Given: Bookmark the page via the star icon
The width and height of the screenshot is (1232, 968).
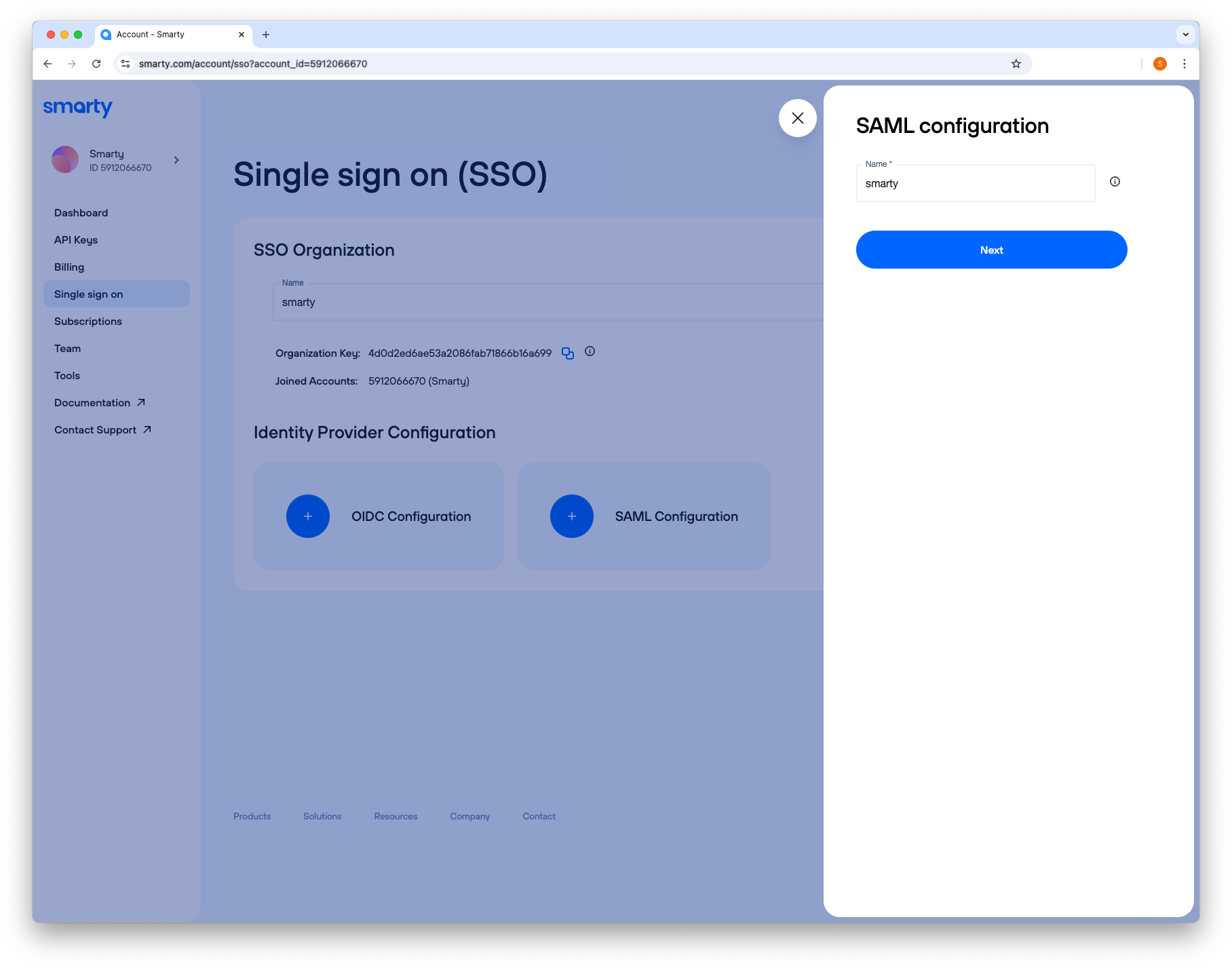Looking at the screenshot, I should point(1016,63).
